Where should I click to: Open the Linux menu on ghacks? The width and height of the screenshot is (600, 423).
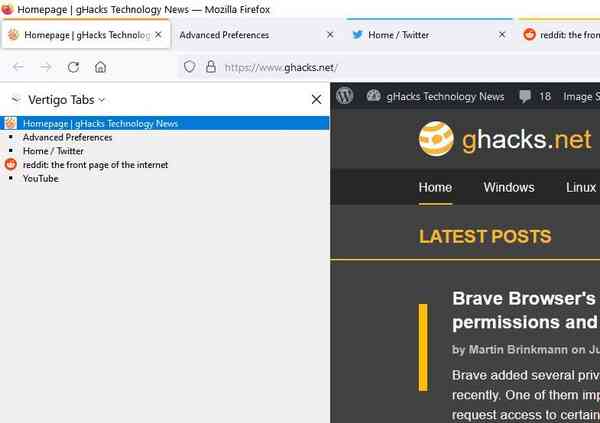click(x=581, y=187)
